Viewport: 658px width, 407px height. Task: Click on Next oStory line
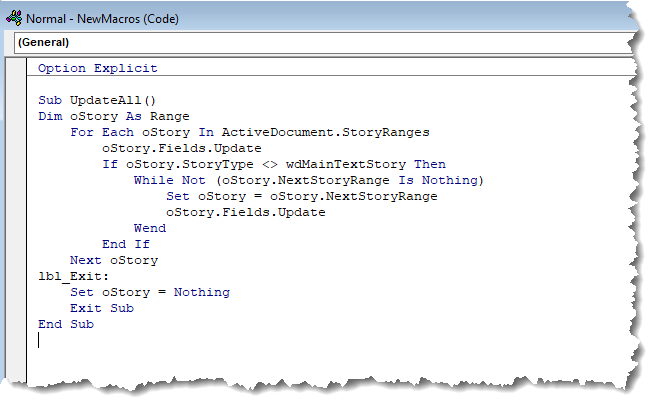[x=114, y=261]
